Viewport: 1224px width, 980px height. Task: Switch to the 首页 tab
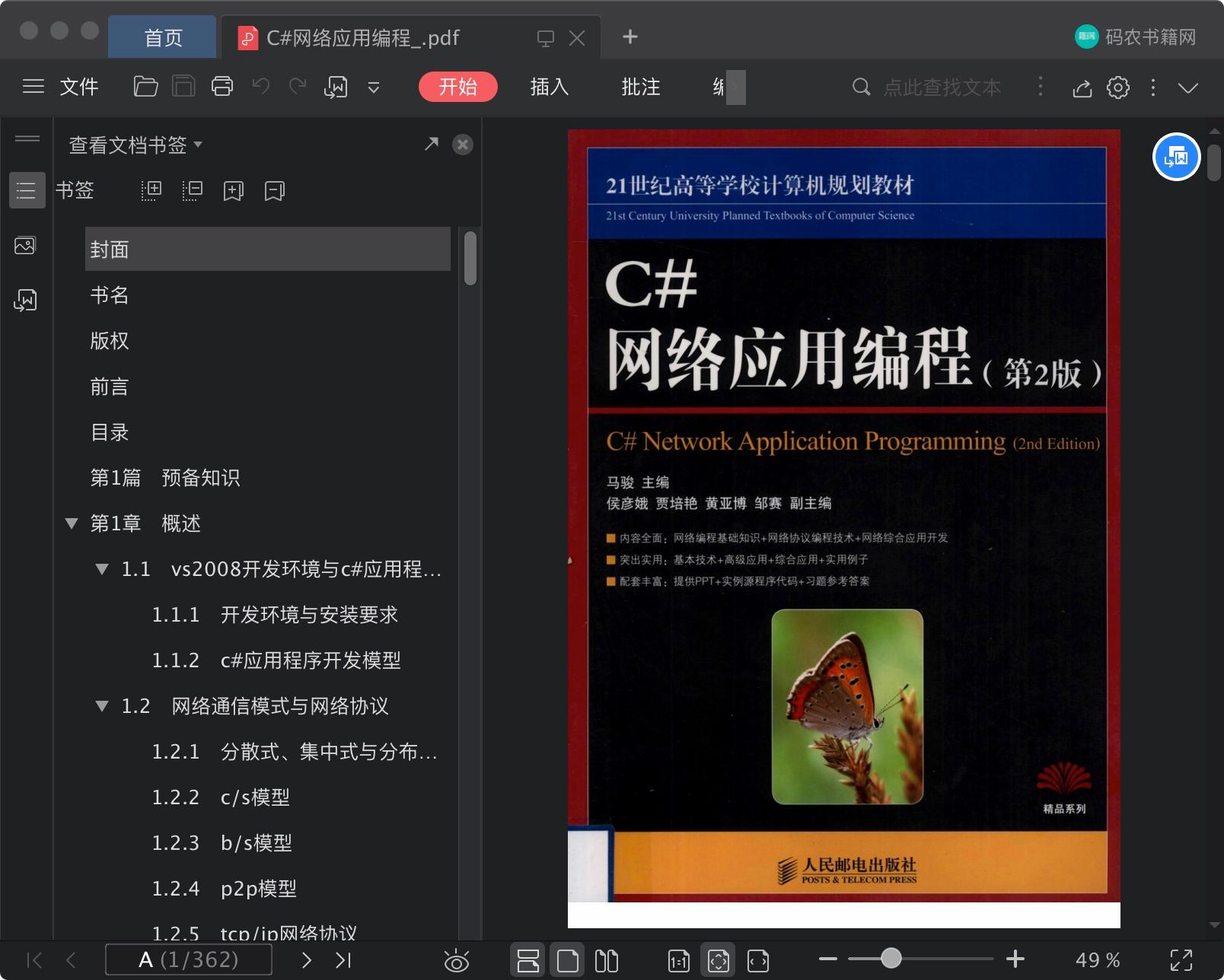(163, 37)
